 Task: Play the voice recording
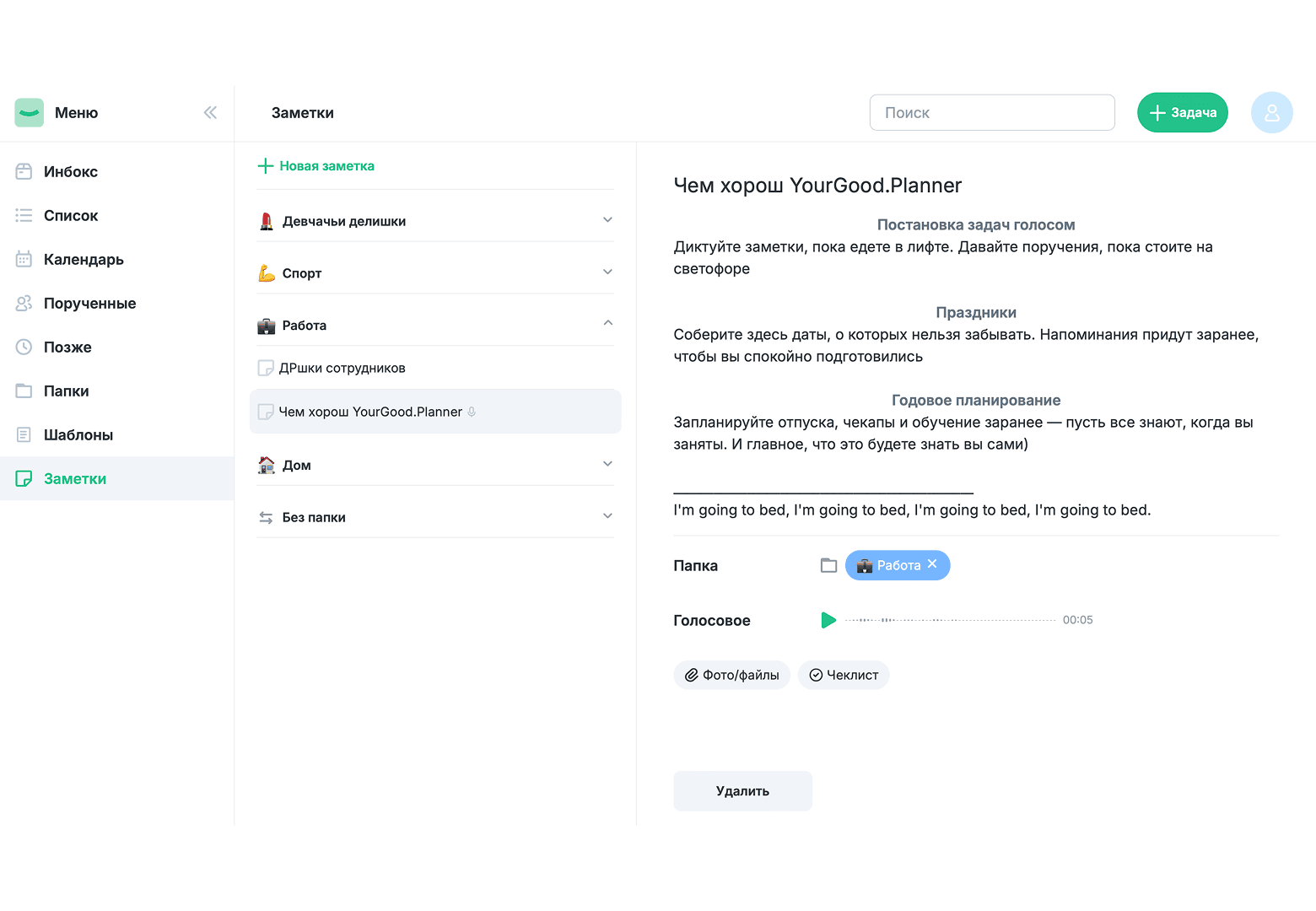pos(828,621)
